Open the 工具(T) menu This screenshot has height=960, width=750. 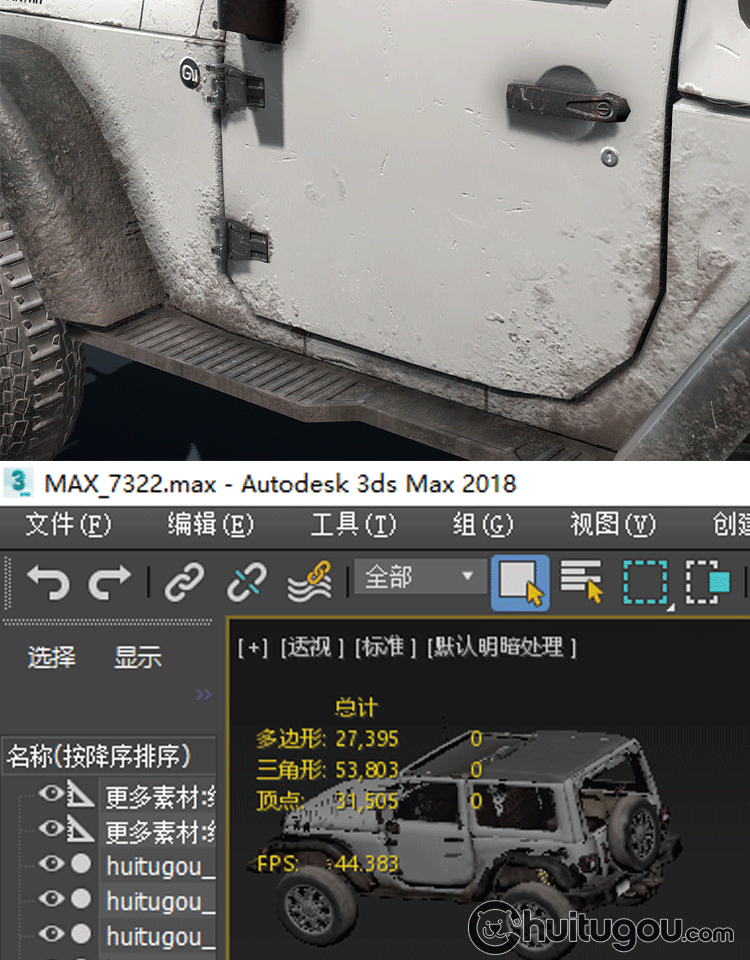(353, 525)
